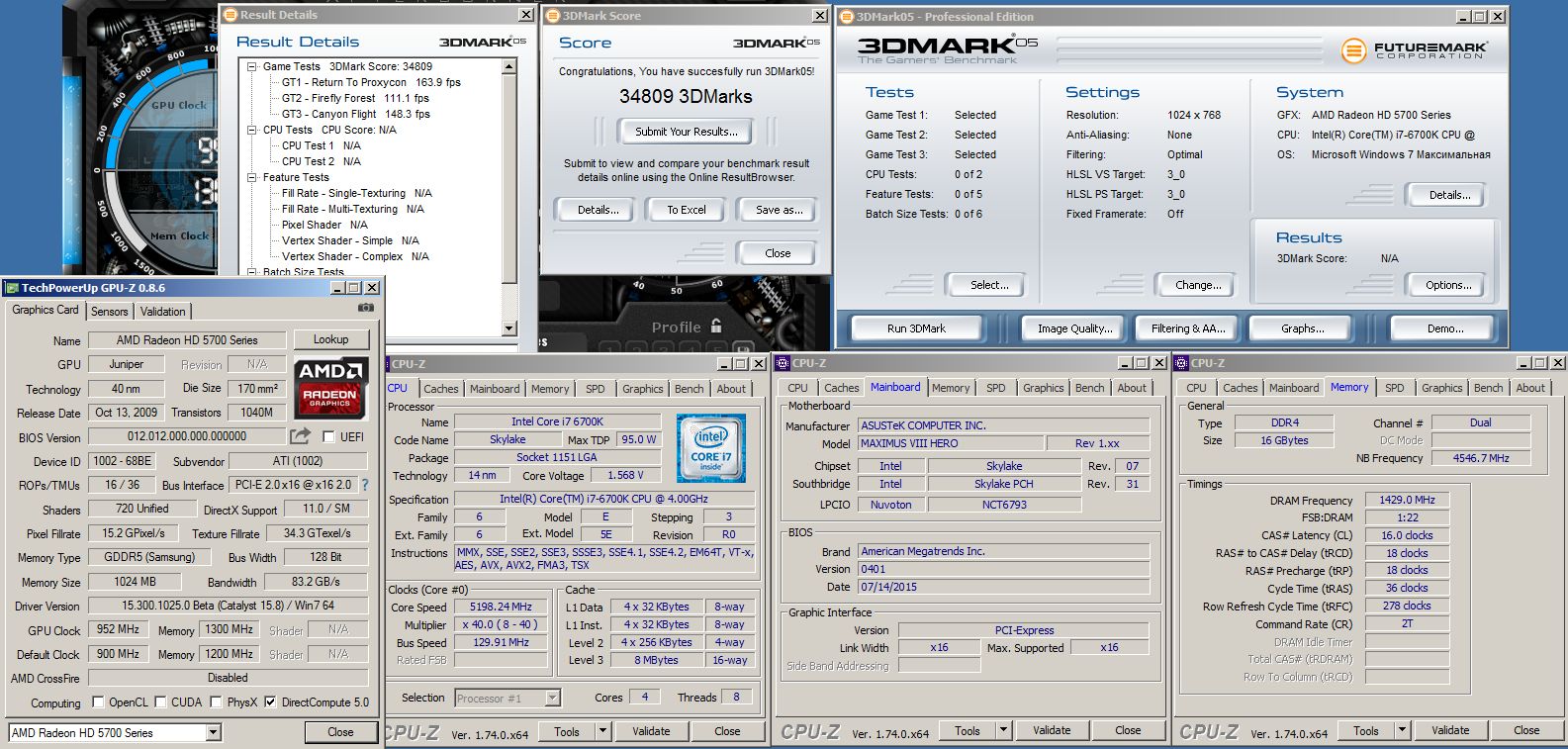Collapse the Batch Size Tests tree node
This screenshot has width=1568, height=749.
pyautogui.click(x=252, y=271)
